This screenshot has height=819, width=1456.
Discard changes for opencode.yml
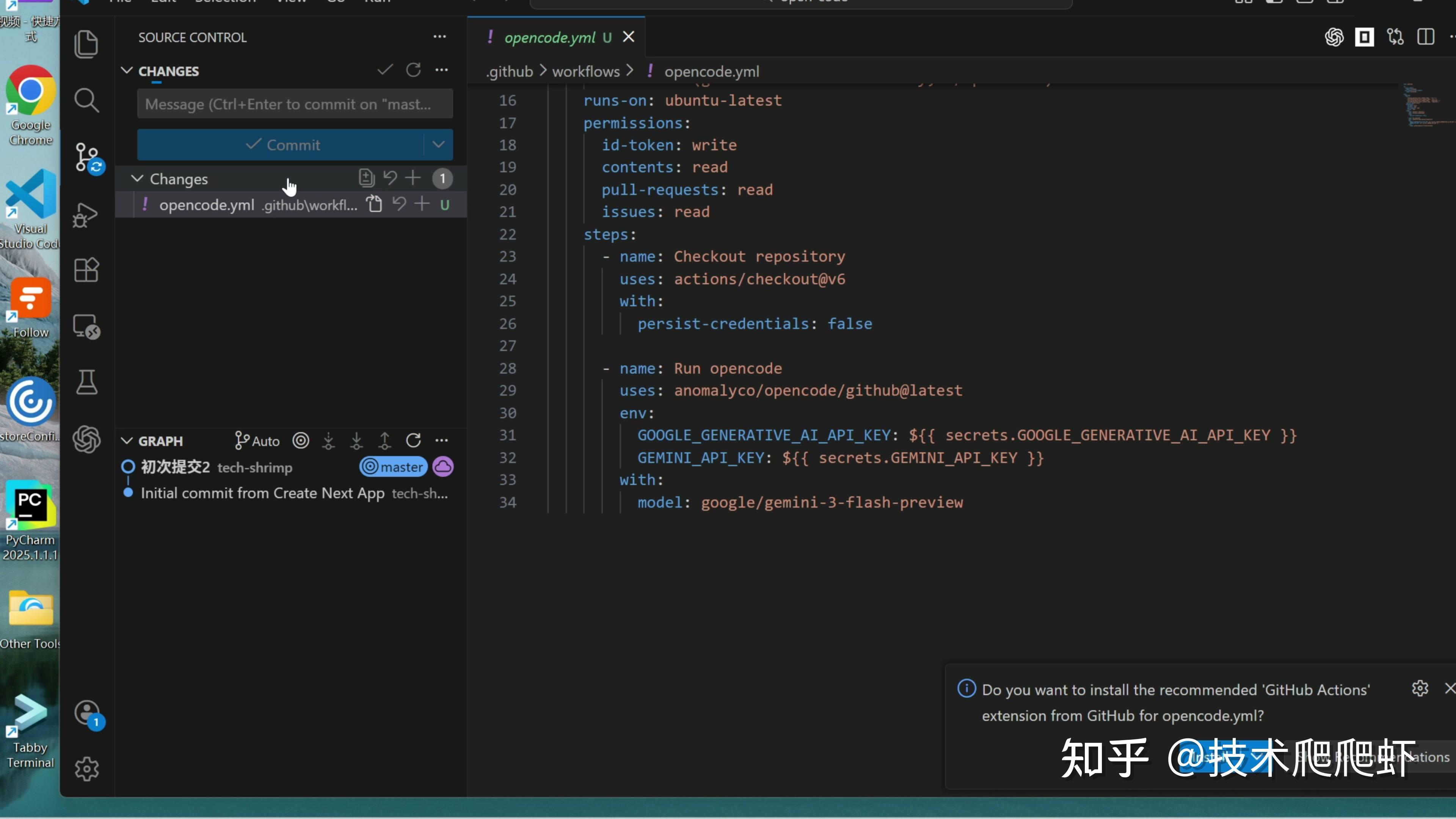point(399,204)
